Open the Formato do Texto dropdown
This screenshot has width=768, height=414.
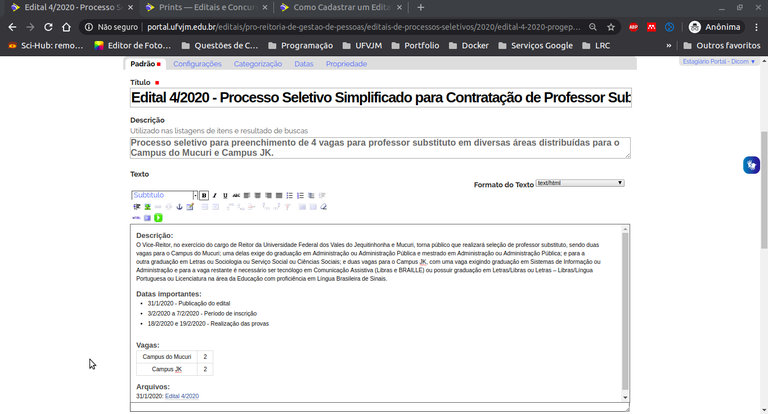580,183
